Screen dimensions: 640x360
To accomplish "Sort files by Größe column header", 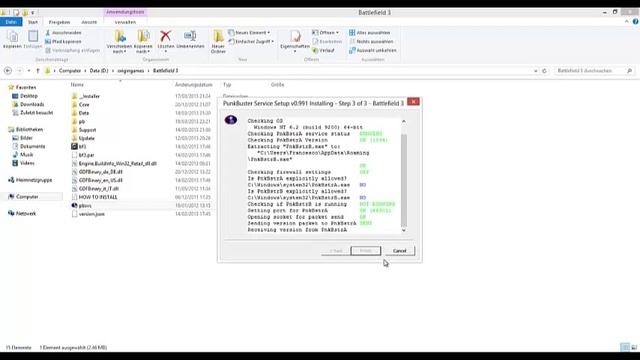I will [278, 85].
